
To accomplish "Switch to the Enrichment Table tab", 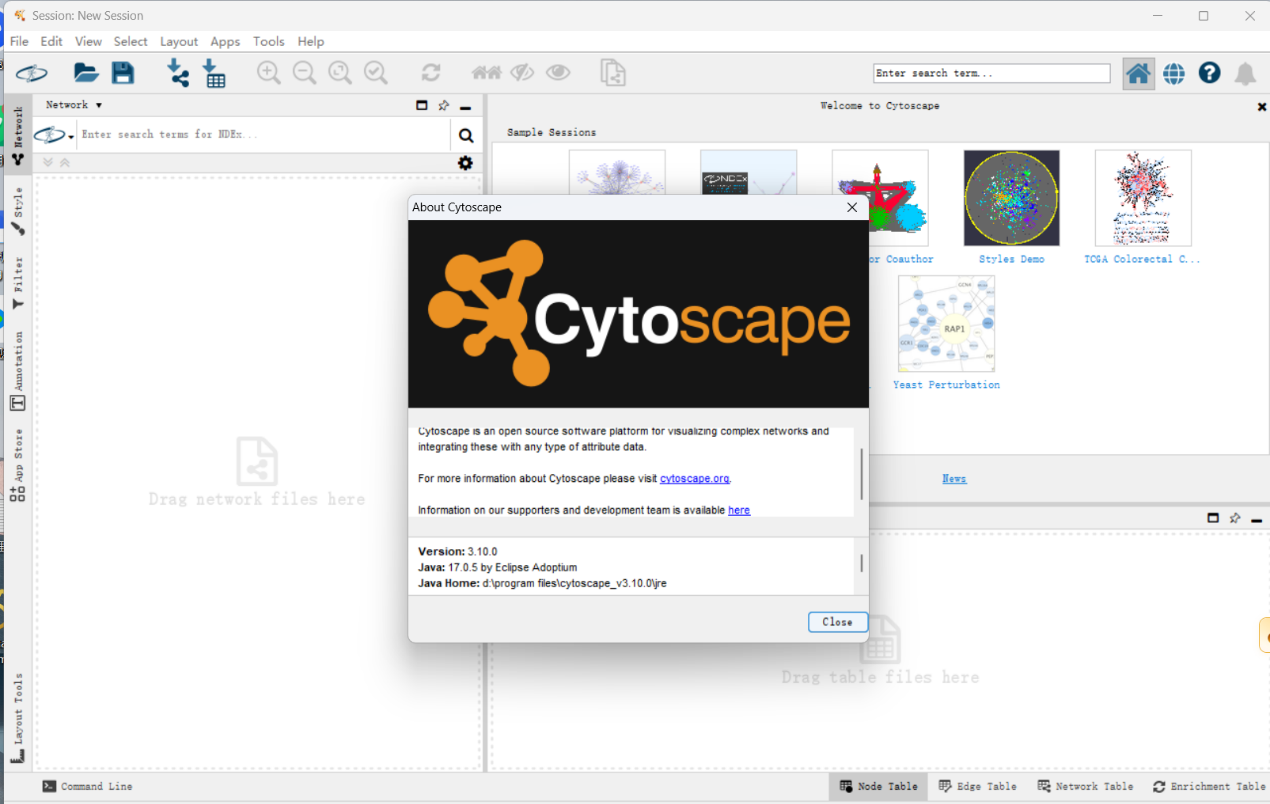I will point(1208,787).
